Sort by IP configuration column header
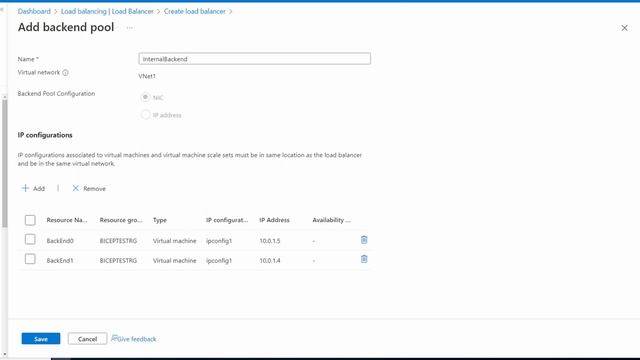The image size is (640, 360). pyautogui.click(x=227, y=220)
